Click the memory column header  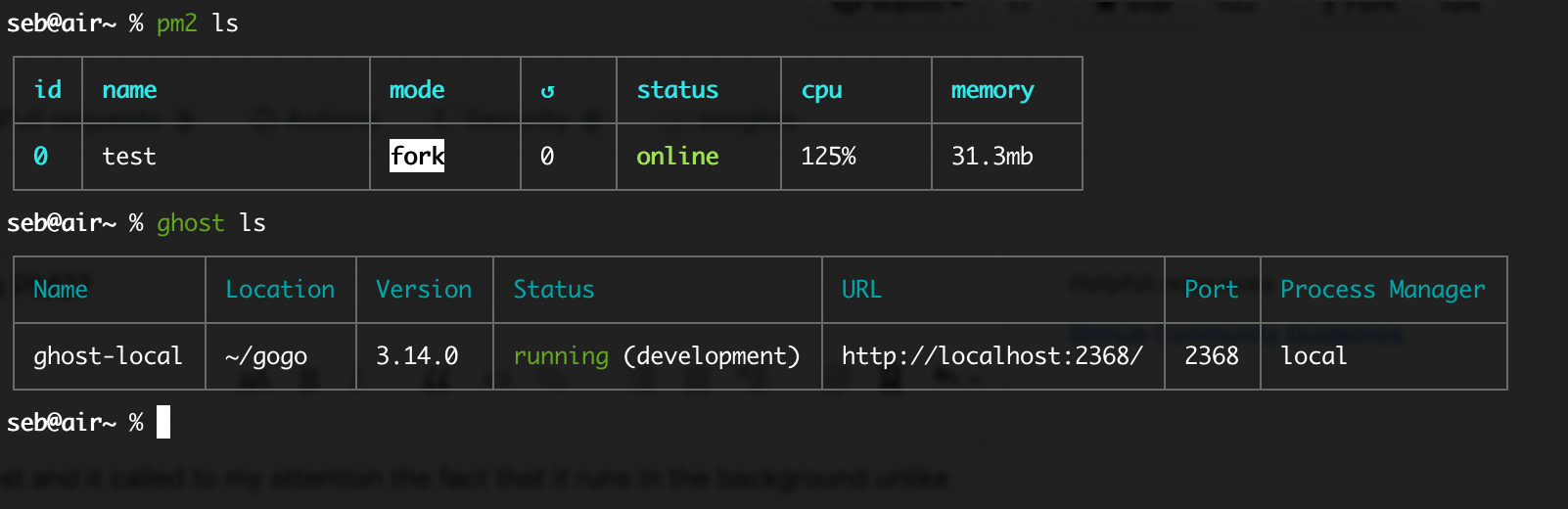coord(992,91)
